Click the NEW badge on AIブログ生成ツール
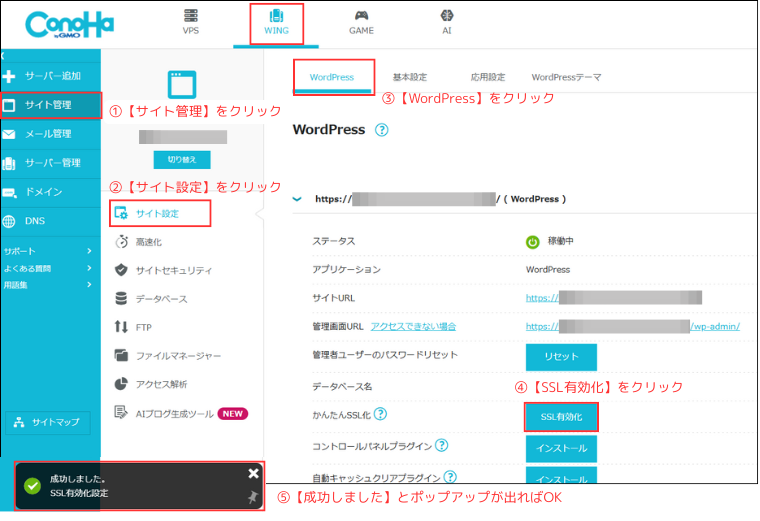The image size is (760, 521). 233,414
